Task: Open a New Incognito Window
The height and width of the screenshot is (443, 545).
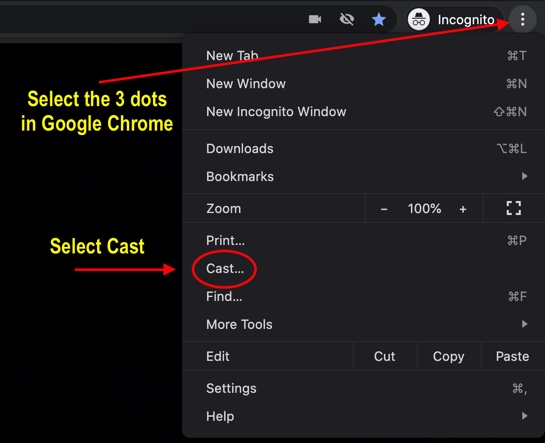Action: click(x=363, y=112)
